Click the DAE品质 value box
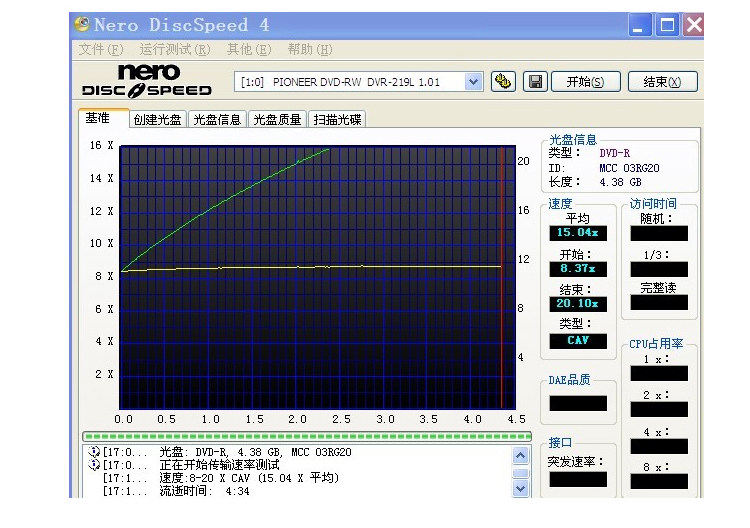The width and height of the screenshot is (750, 528). point(578,403)
